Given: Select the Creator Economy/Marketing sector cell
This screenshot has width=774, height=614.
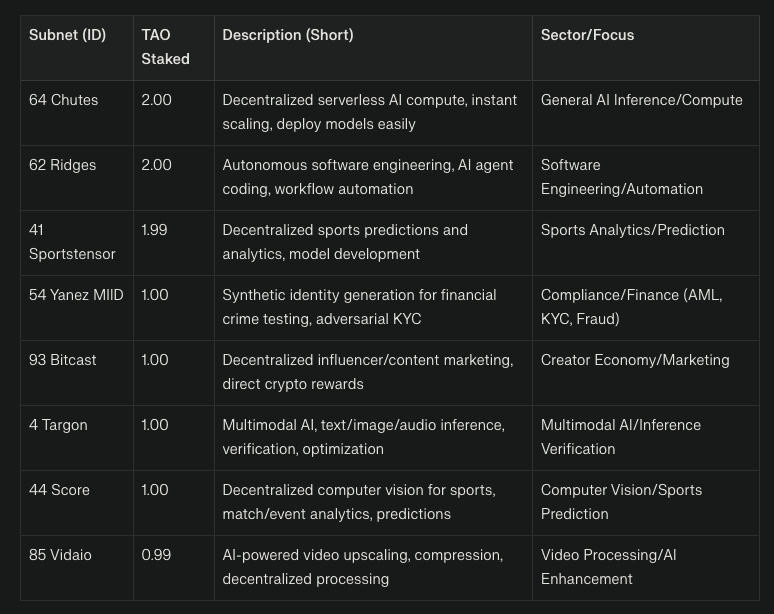Looking at the screenshot, I should point(635,360).
